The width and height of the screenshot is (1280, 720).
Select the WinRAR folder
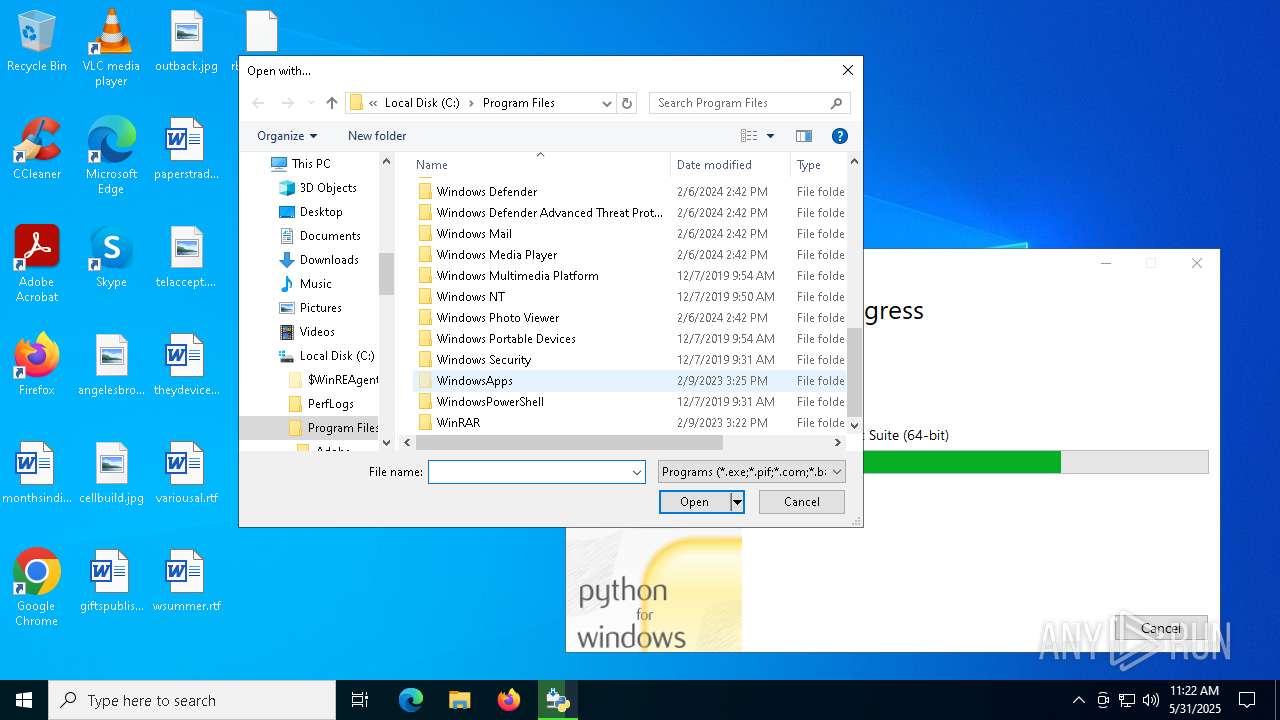tap(458, 423)
